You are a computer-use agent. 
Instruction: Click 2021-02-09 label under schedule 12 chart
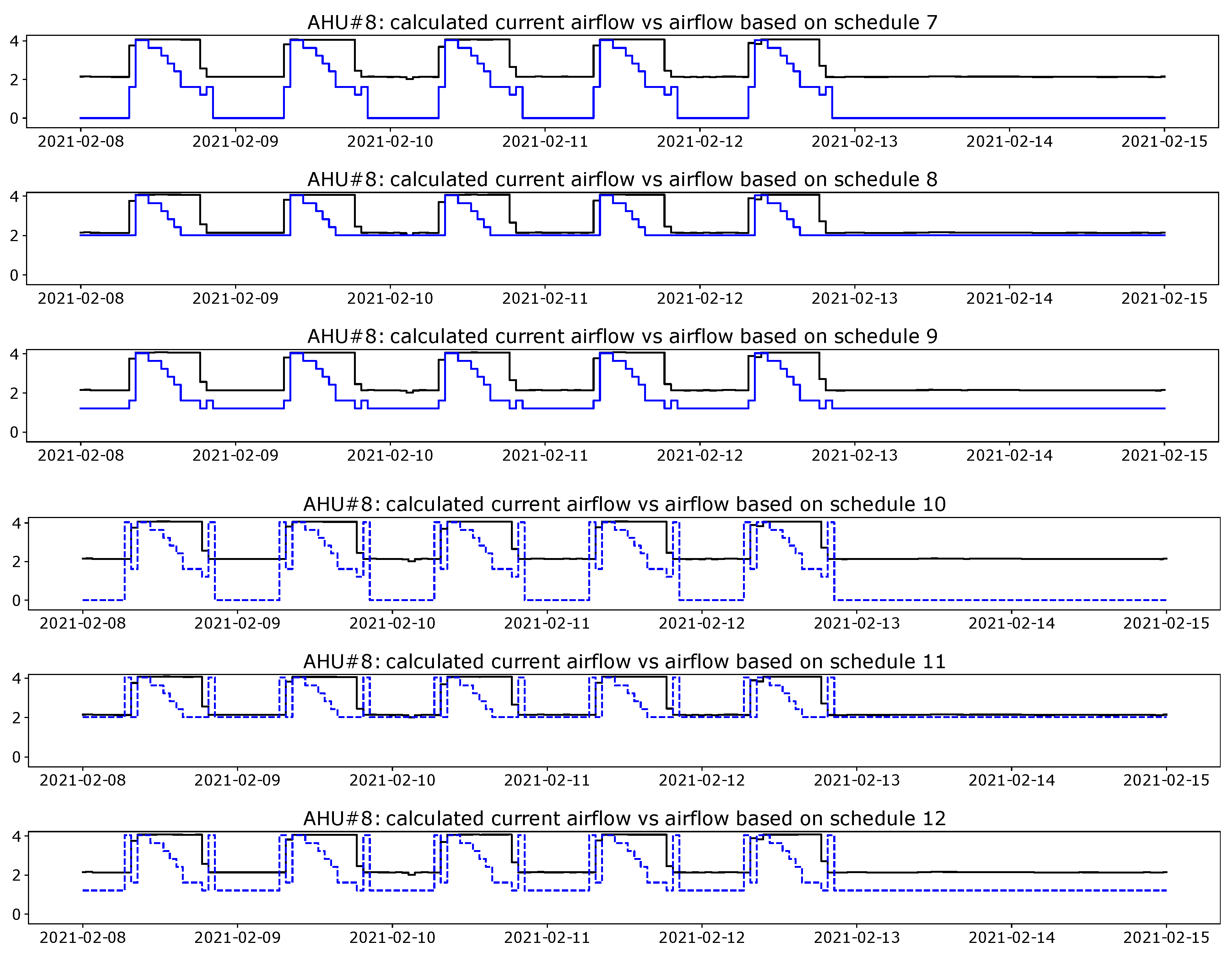pyautogui.click(x=237, y=938)
